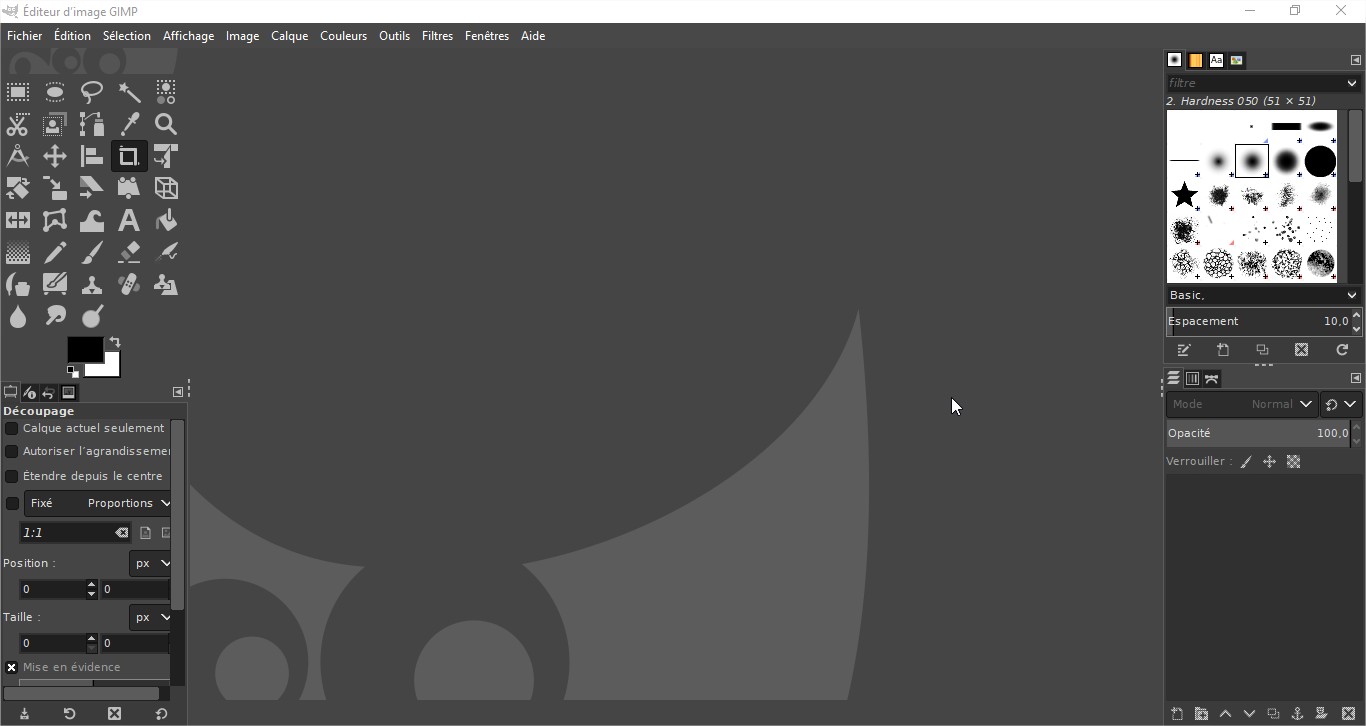The height and width of the screenshot is (726, 1366).
Task: Pick the Text tool
Action: coord(129,220)
